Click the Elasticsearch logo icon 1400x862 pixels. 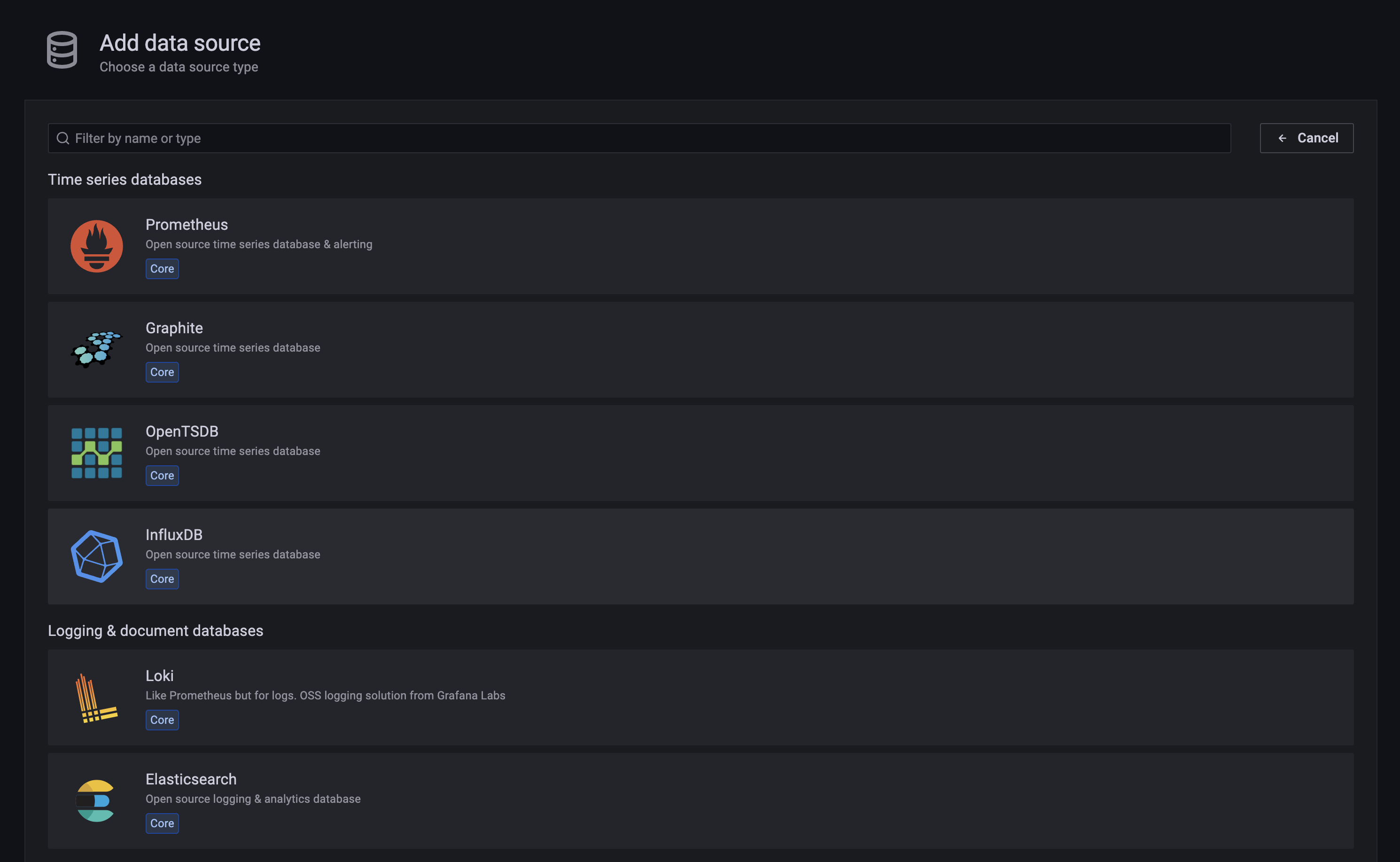coord(96,801)
